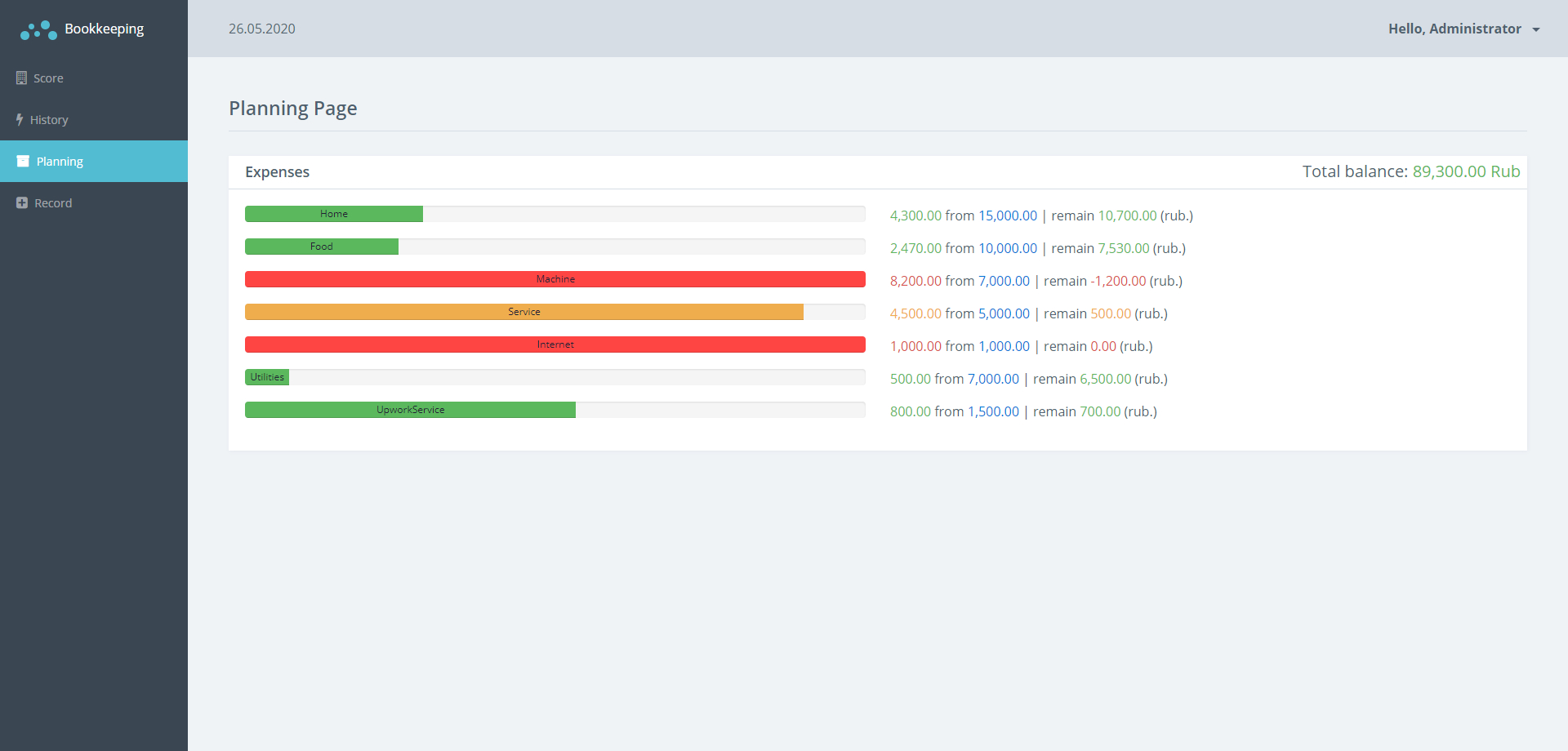
Task: Open the Score menu item
Action: pos(48,78)
